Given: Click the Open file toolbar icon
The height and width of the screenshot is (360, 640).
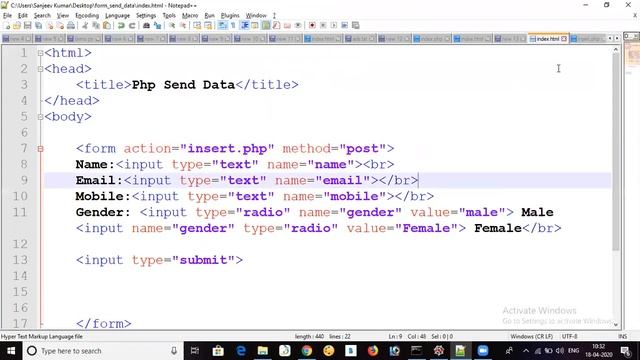Looking at the screenshot, I should pyautogui.click(x=17, y=25).
